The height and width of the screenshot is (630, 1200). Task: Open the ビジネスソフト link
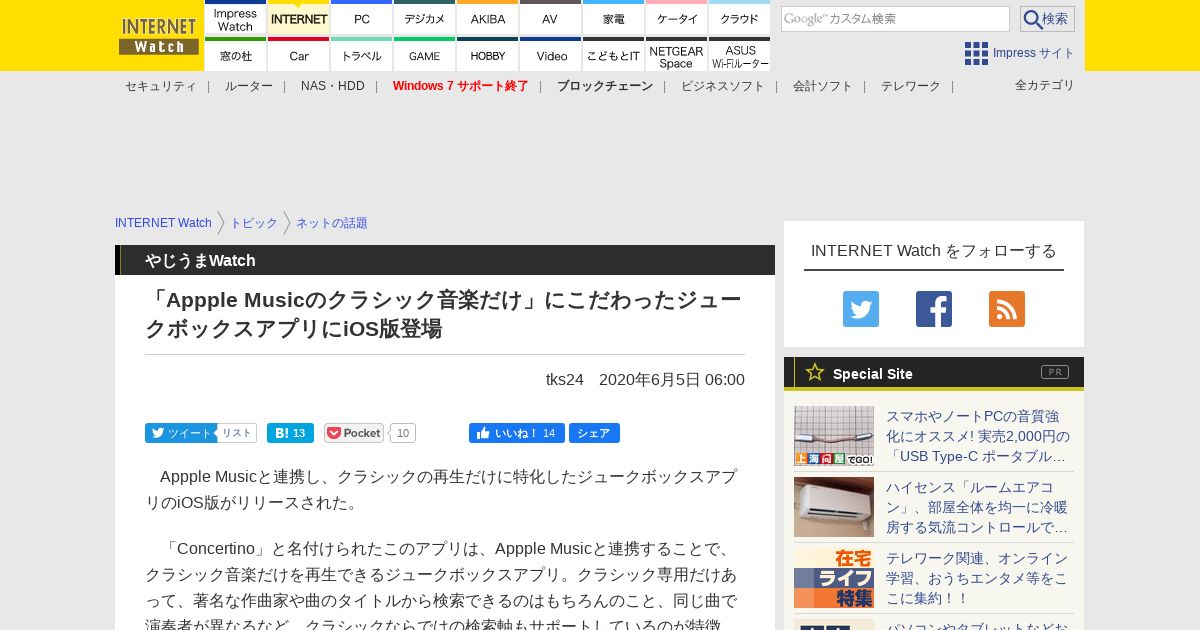click(723, 86)
